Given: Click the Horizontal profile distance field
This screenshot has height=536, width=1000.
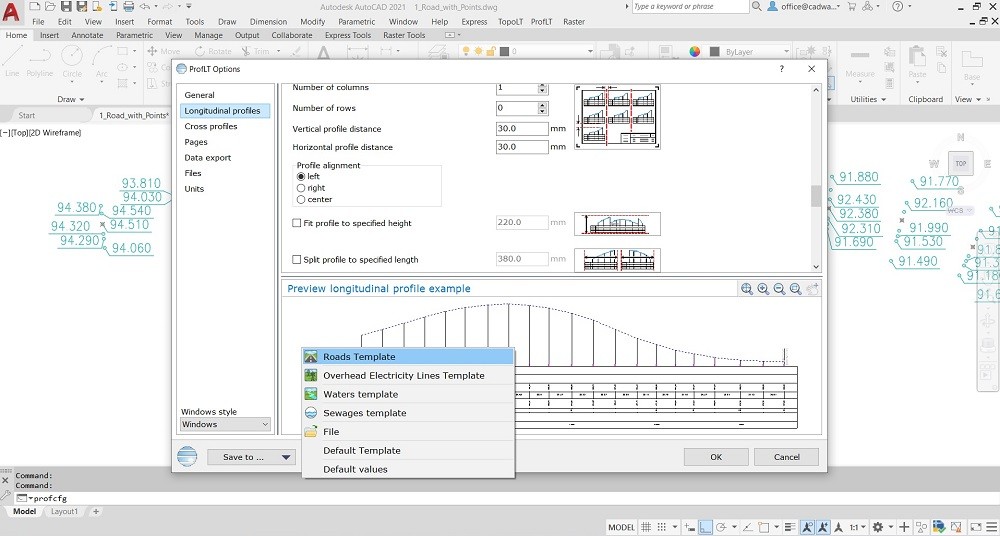Looking at the screenshot, I should [x=522, y=147].
